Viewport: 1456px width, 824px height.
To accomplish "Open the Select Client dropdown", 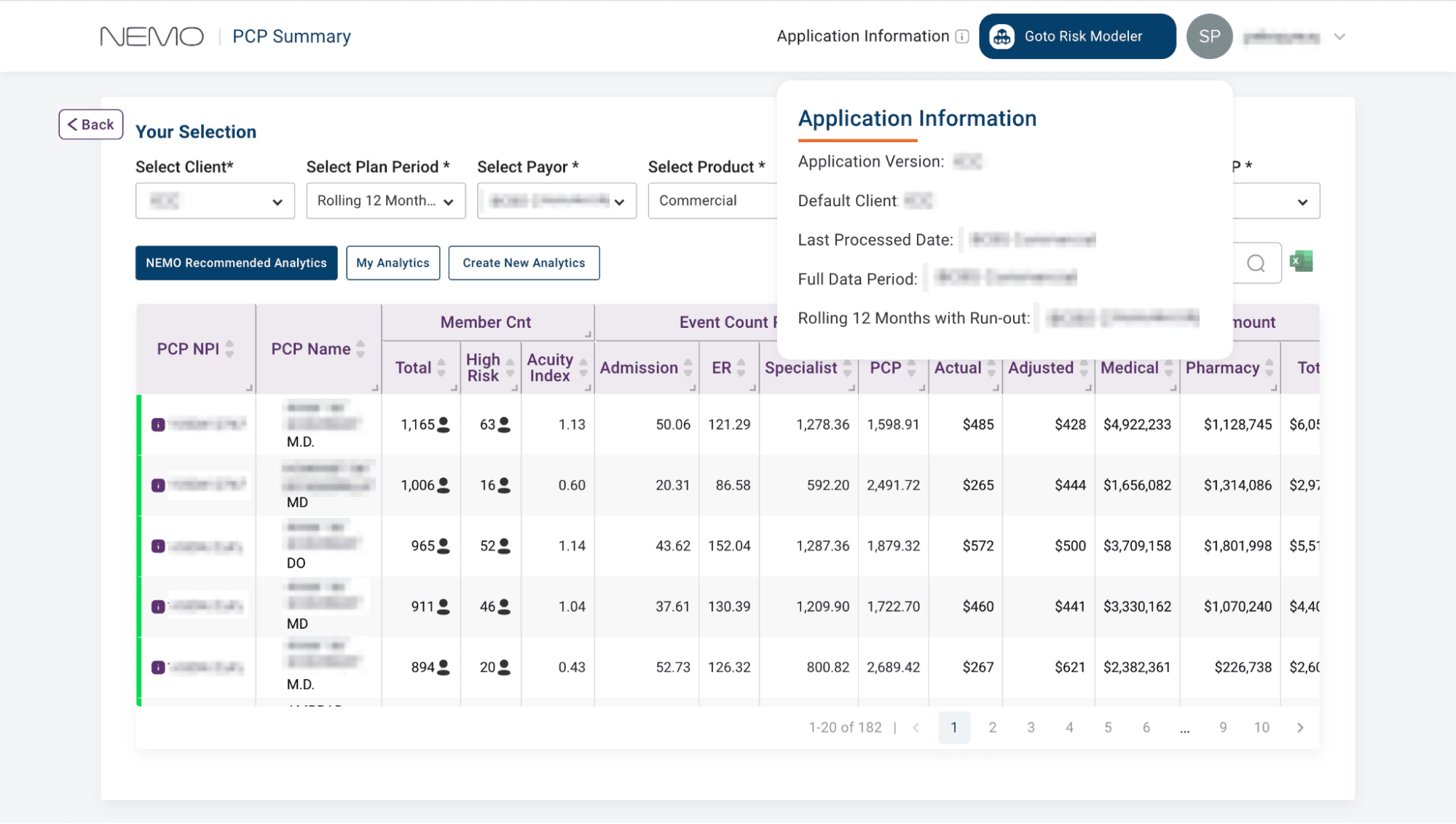I will click(215, 201).
